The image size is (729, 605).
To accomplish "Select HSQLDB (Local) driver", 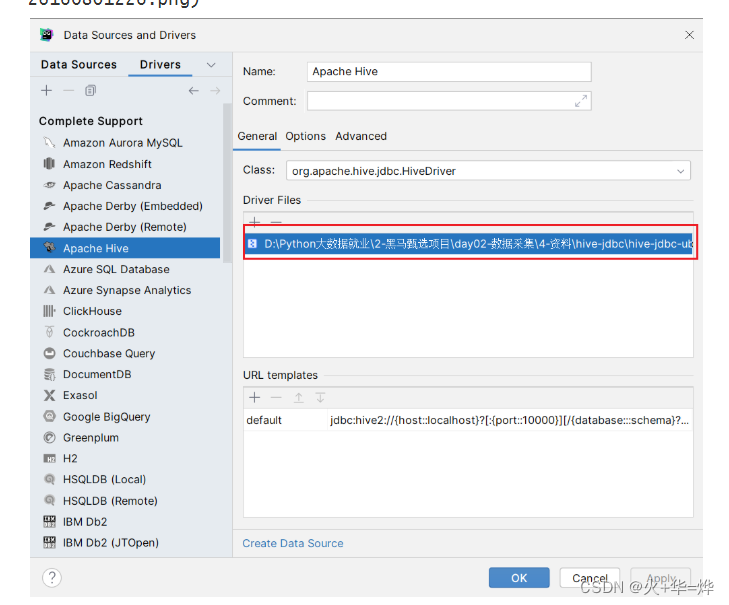I will [104, 479].
